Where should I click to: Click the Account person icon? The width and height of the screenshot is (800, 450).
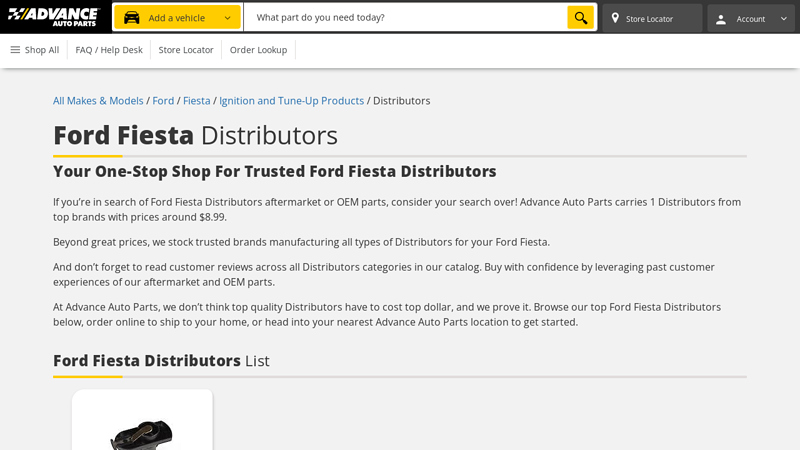coord(721,19)
